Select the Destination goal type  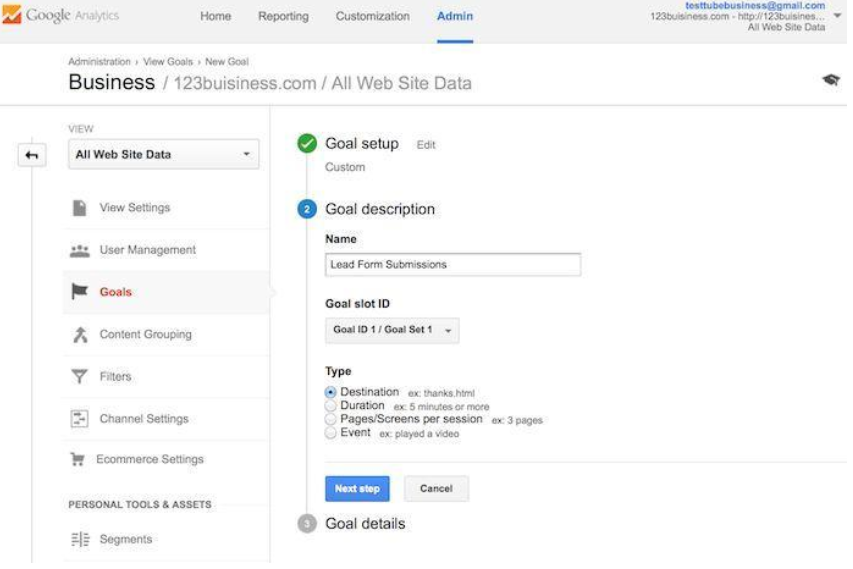coord(331,393)
